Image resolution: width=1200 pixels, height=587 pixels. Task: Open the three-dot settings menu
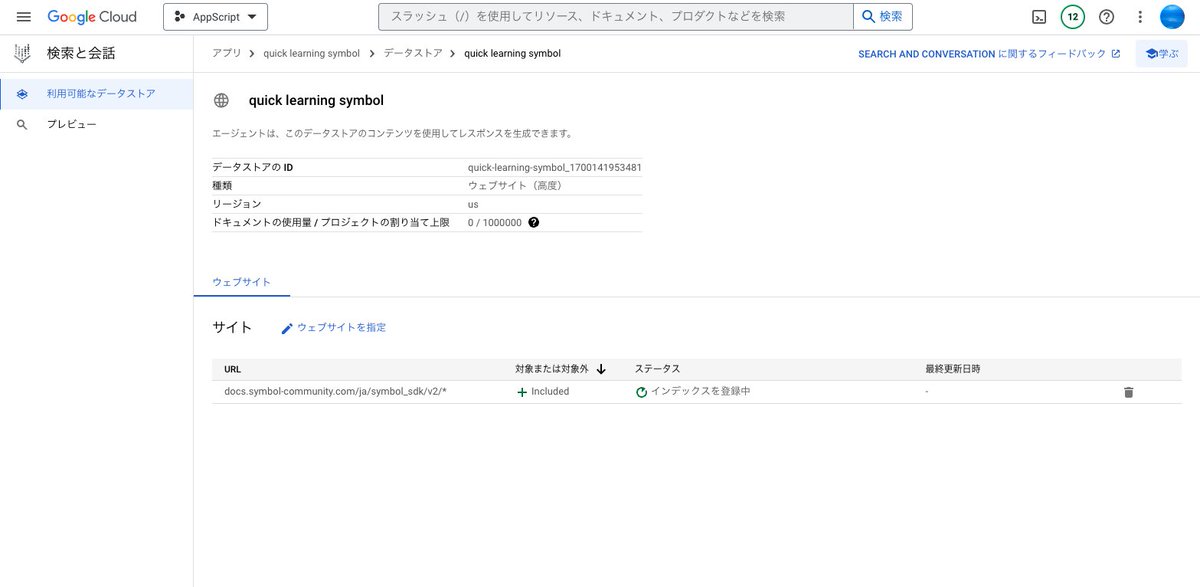(x=1139, y=17)
